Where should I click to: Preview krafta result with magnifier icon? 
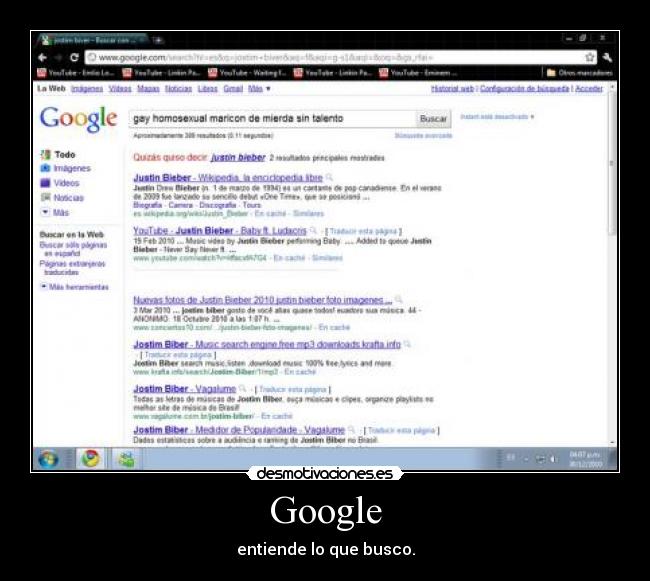point(407,344)
